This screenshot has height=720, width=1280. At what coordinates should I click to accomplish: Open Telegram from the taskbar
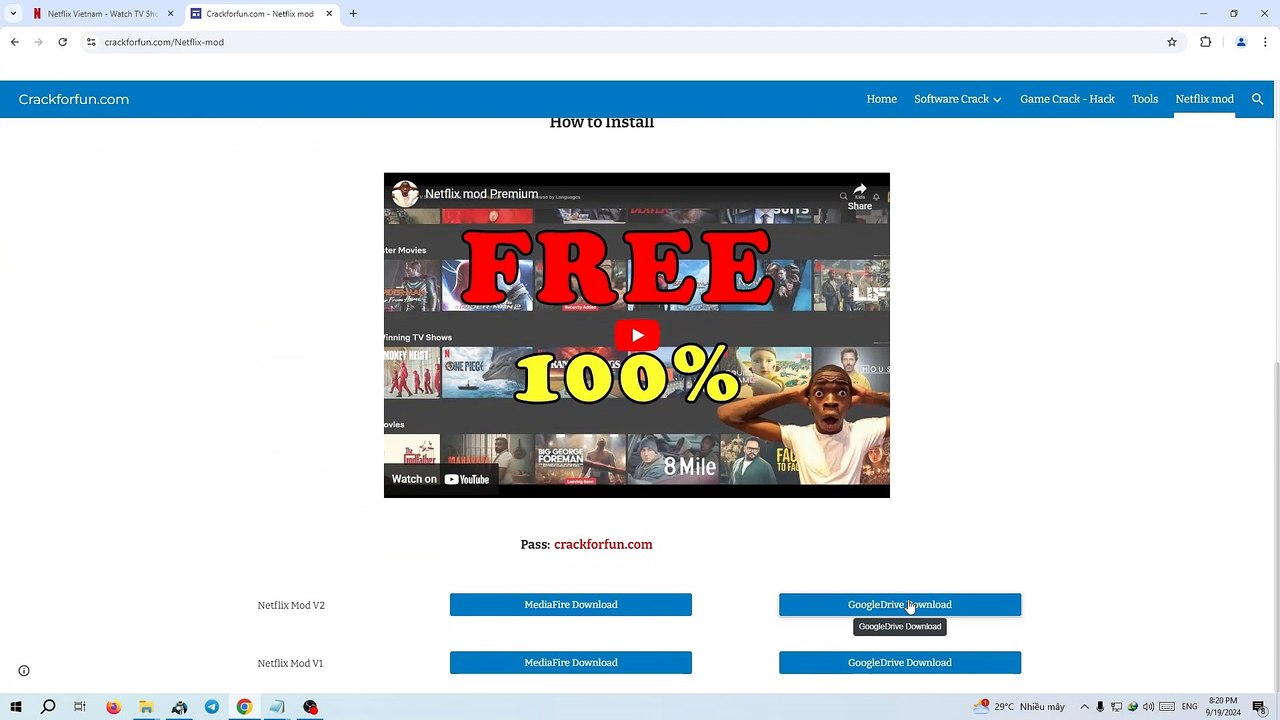212,707
